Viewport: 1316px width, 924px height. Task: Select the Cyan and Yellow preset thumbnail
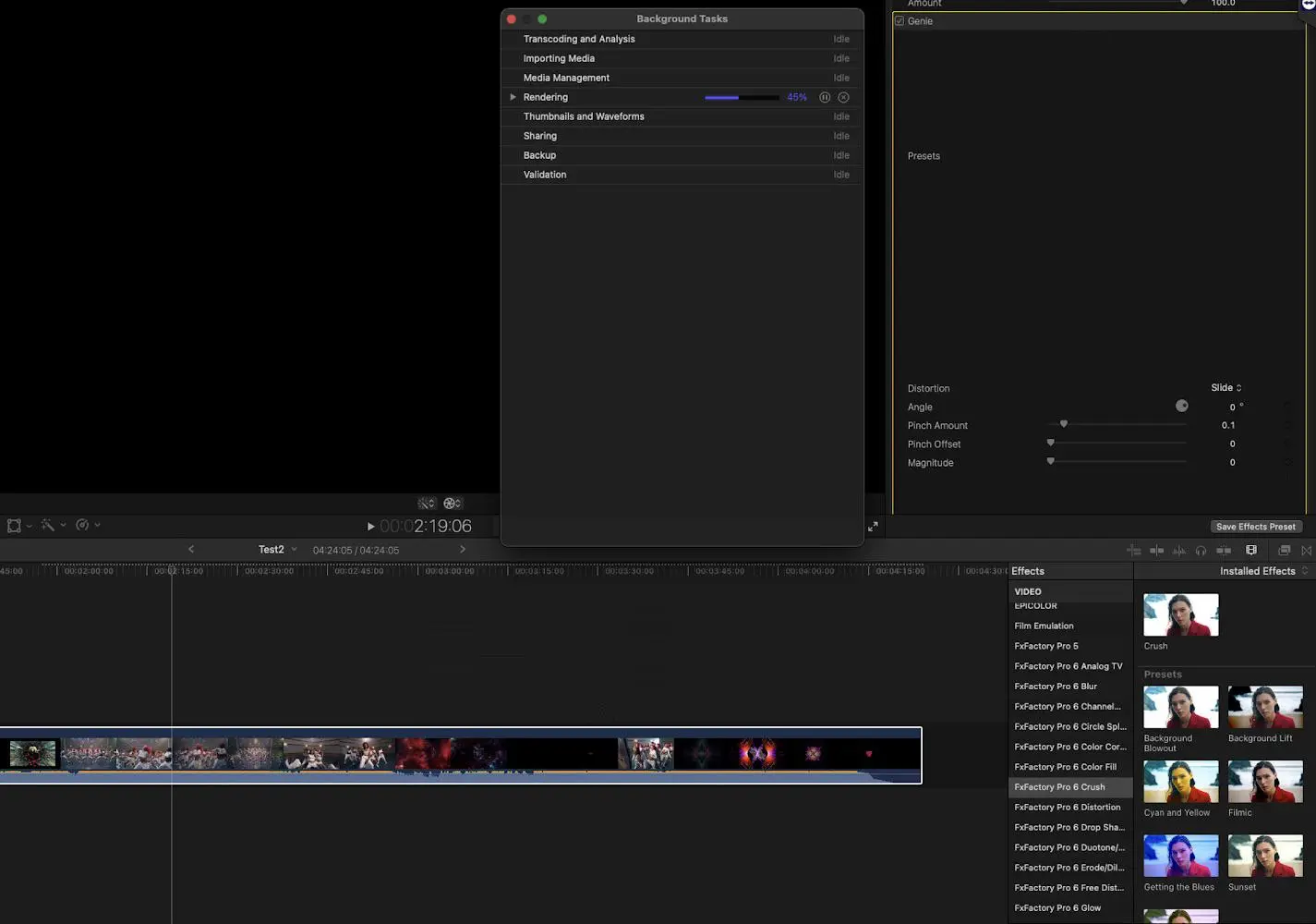1180,782
